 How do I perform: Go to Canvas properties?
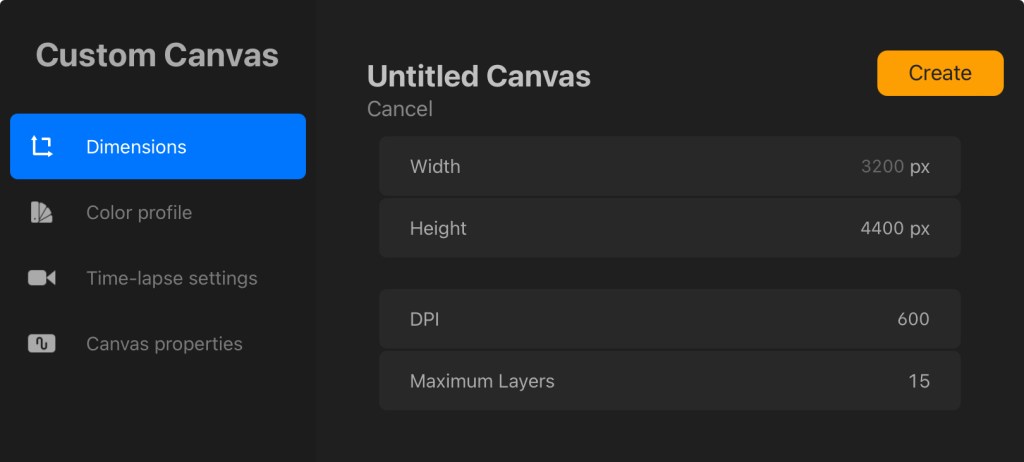pos(164,344)
